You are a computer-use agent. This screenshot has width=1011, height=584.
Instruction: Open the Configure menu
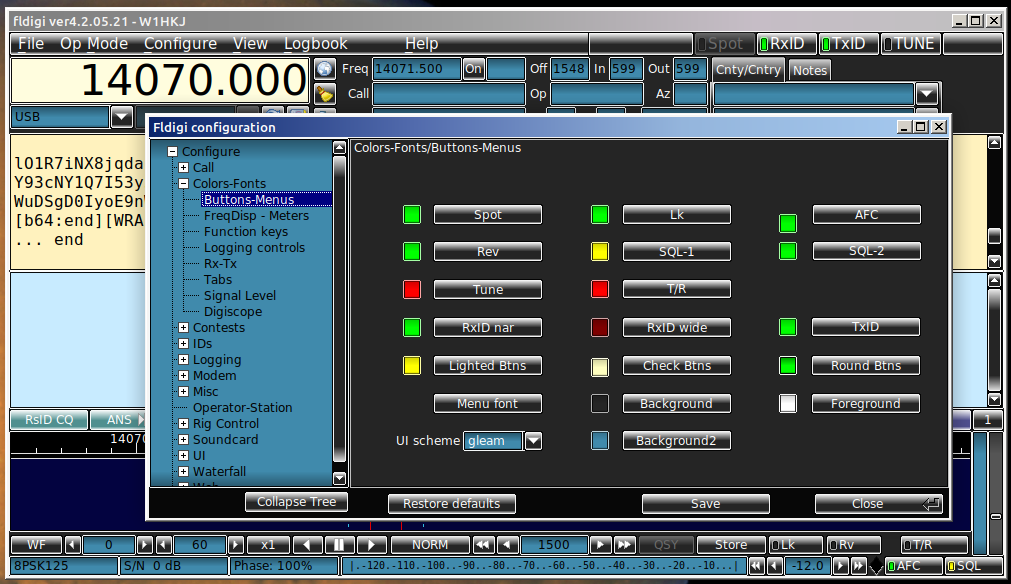click(181, 43)
